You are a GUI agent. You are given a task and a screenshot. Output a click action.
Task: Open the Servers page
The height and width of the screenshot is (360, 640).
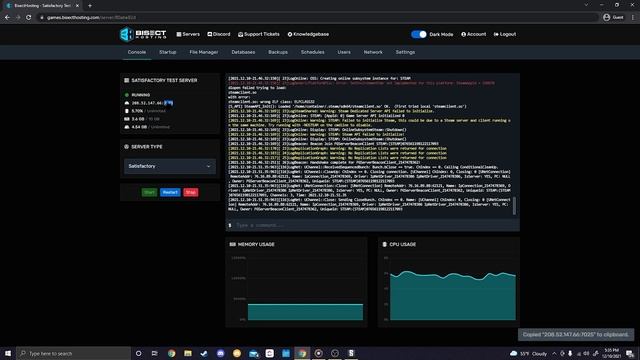(x=188, y=34)
